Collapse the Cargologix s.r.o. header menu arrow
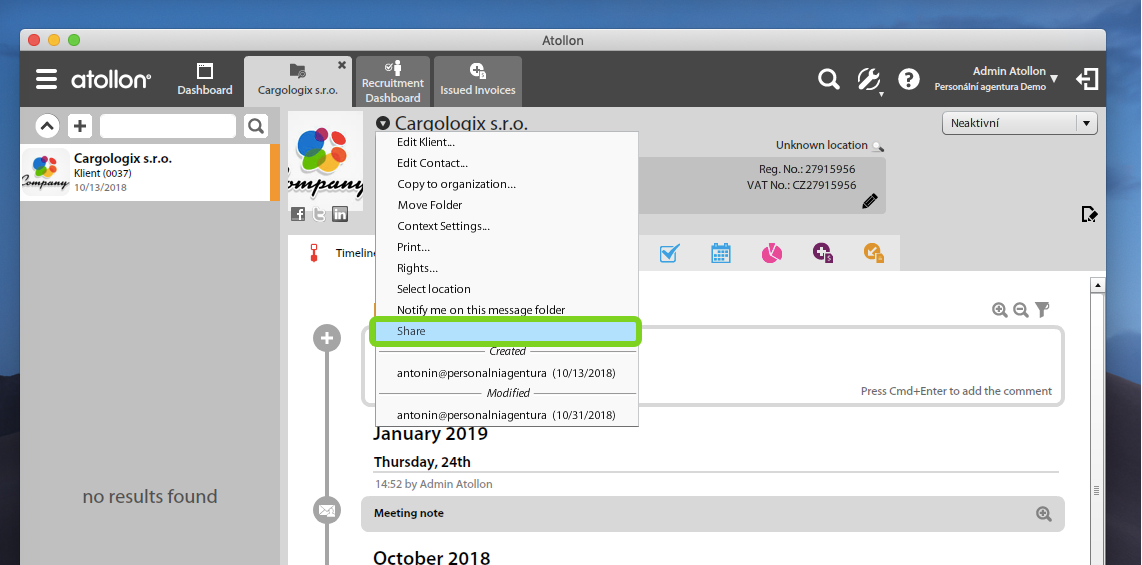 click(x=383, y=124)
